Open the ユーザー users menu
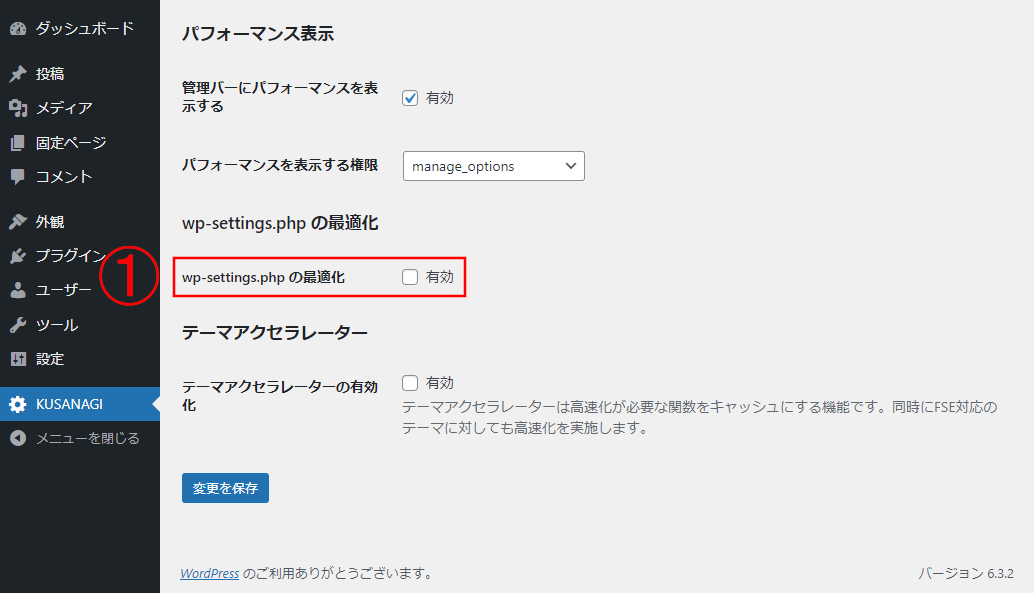The width and height of the screenshot is (1034, 593). click(x=64, y=291)
